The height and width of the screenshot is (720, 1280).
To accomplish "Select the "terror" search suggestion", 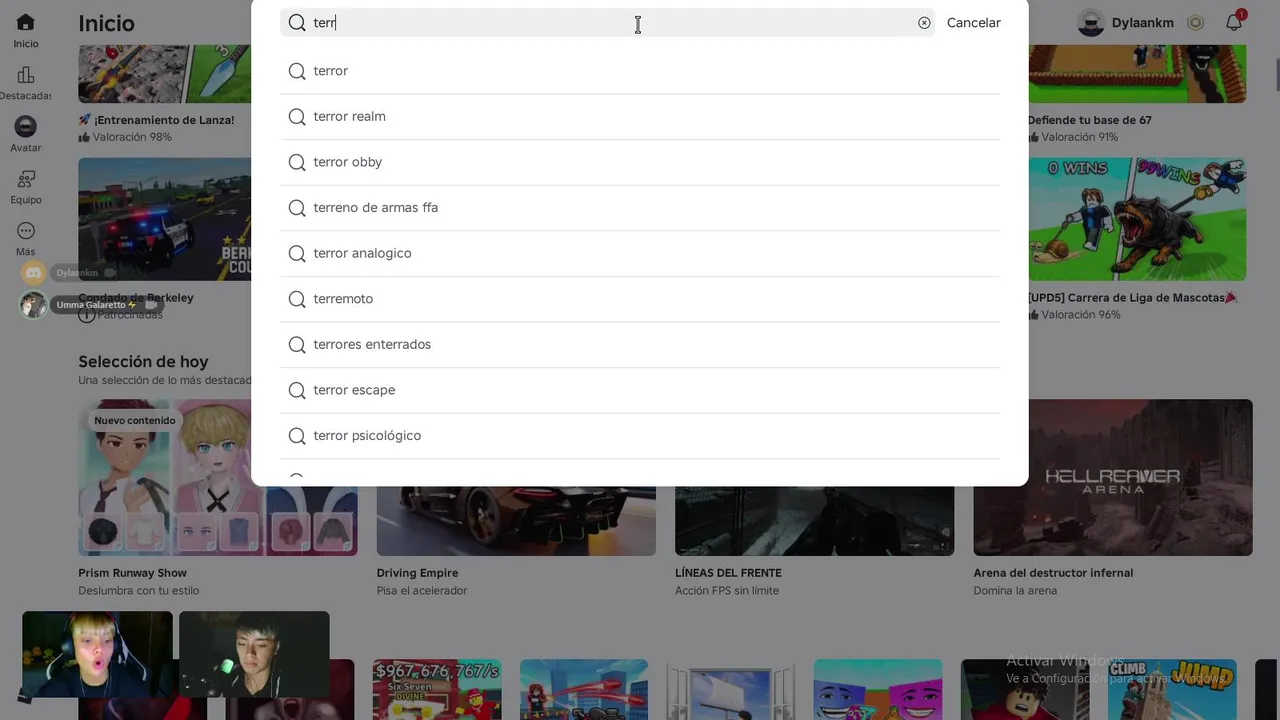I will click(x=331, y=71).
